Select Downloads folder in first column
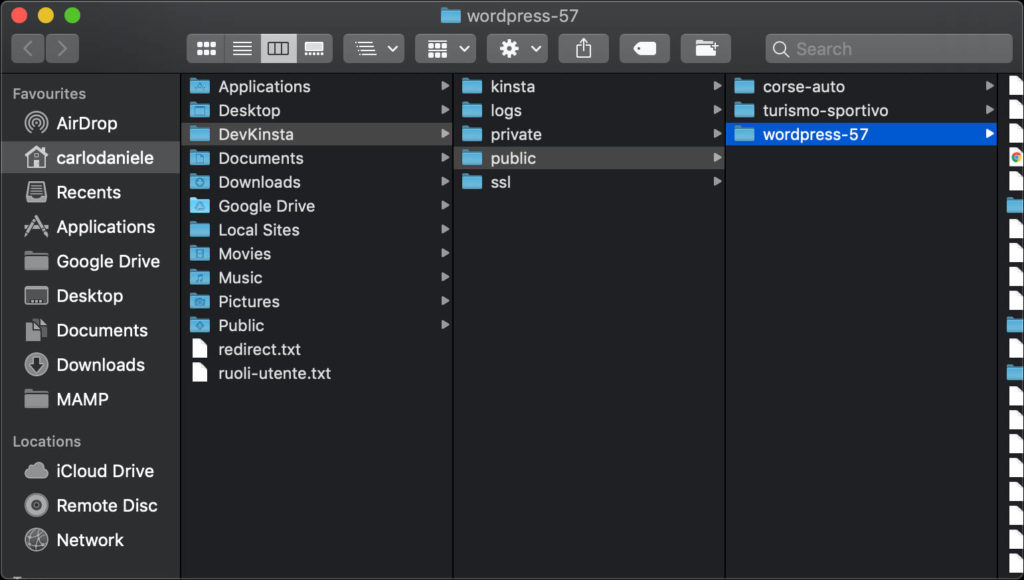This screenshot has width=1024, height=580. 317,182
